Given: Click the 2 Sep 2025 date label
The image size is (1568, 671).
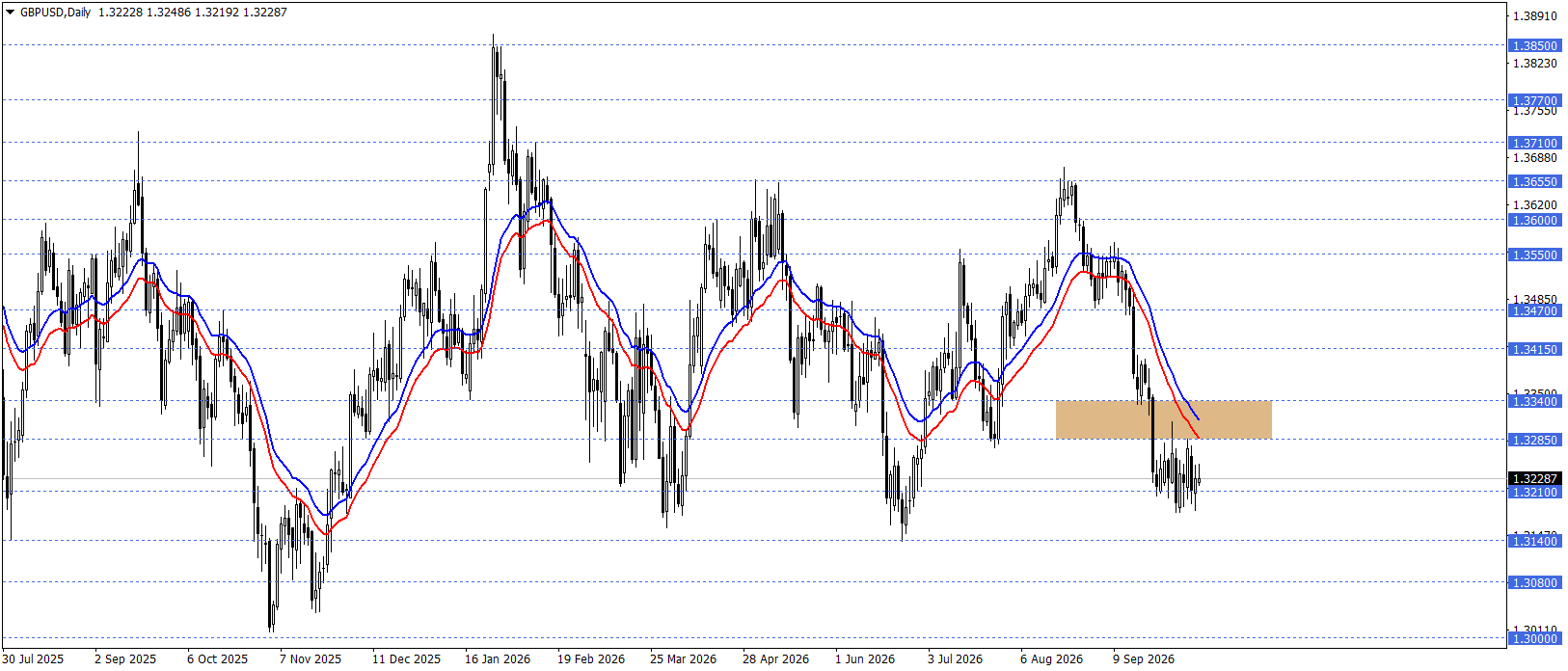Looking at the screenshot, I should pyautogui.click(x=125, y=659).
